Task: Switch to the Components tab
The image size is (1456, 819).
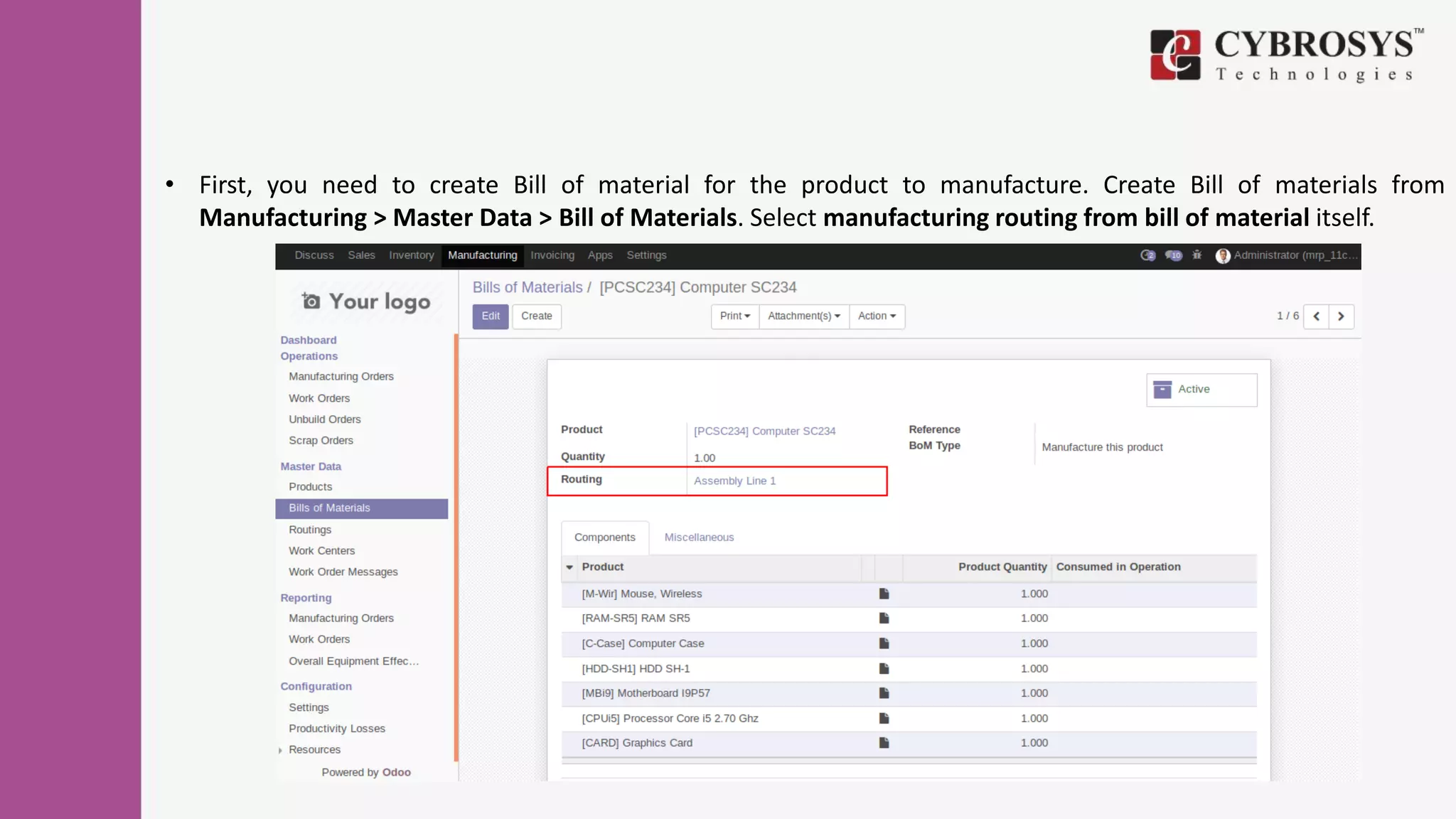Action: (605, 537)
